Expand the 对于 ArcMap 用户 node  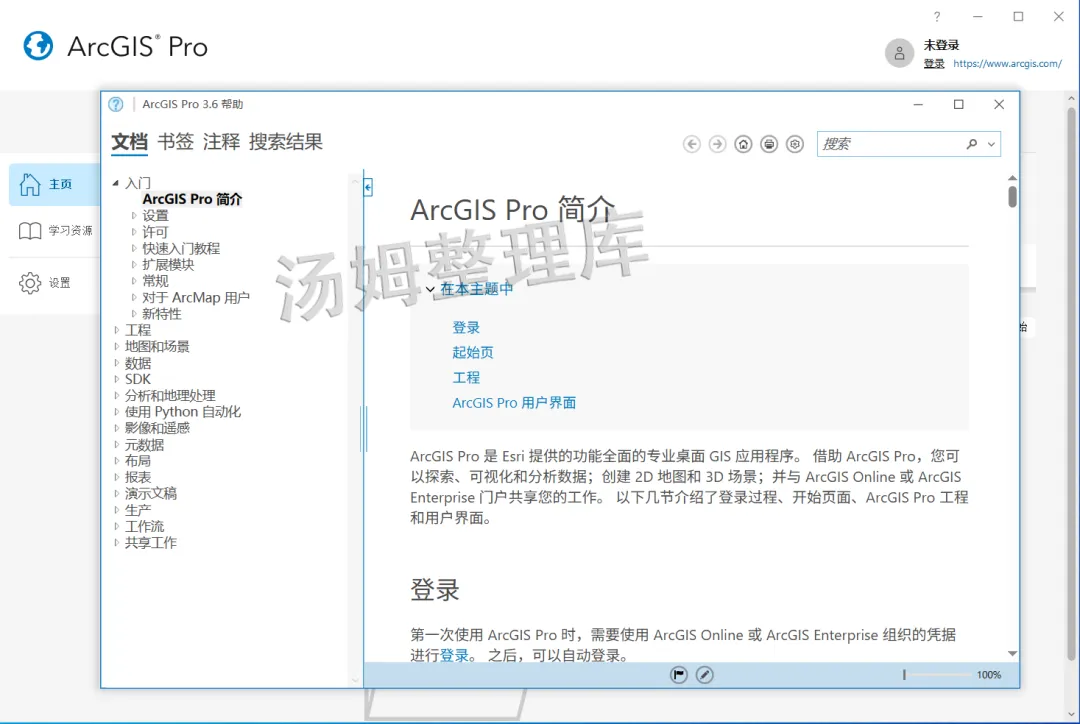click(x=134, y=298)
